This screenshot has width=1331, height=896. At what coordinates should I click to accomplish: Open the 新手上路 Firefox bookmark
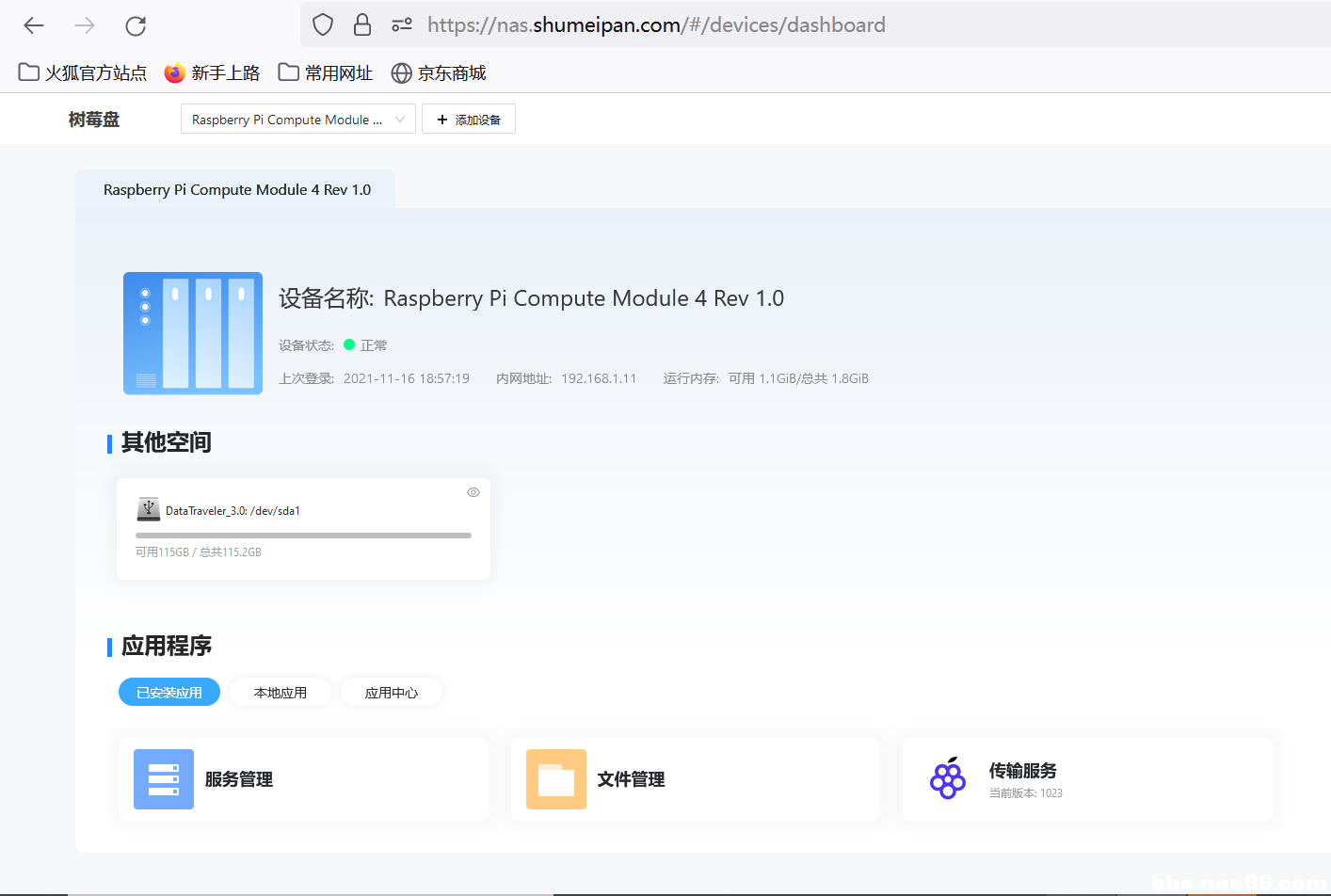point(212,72)
